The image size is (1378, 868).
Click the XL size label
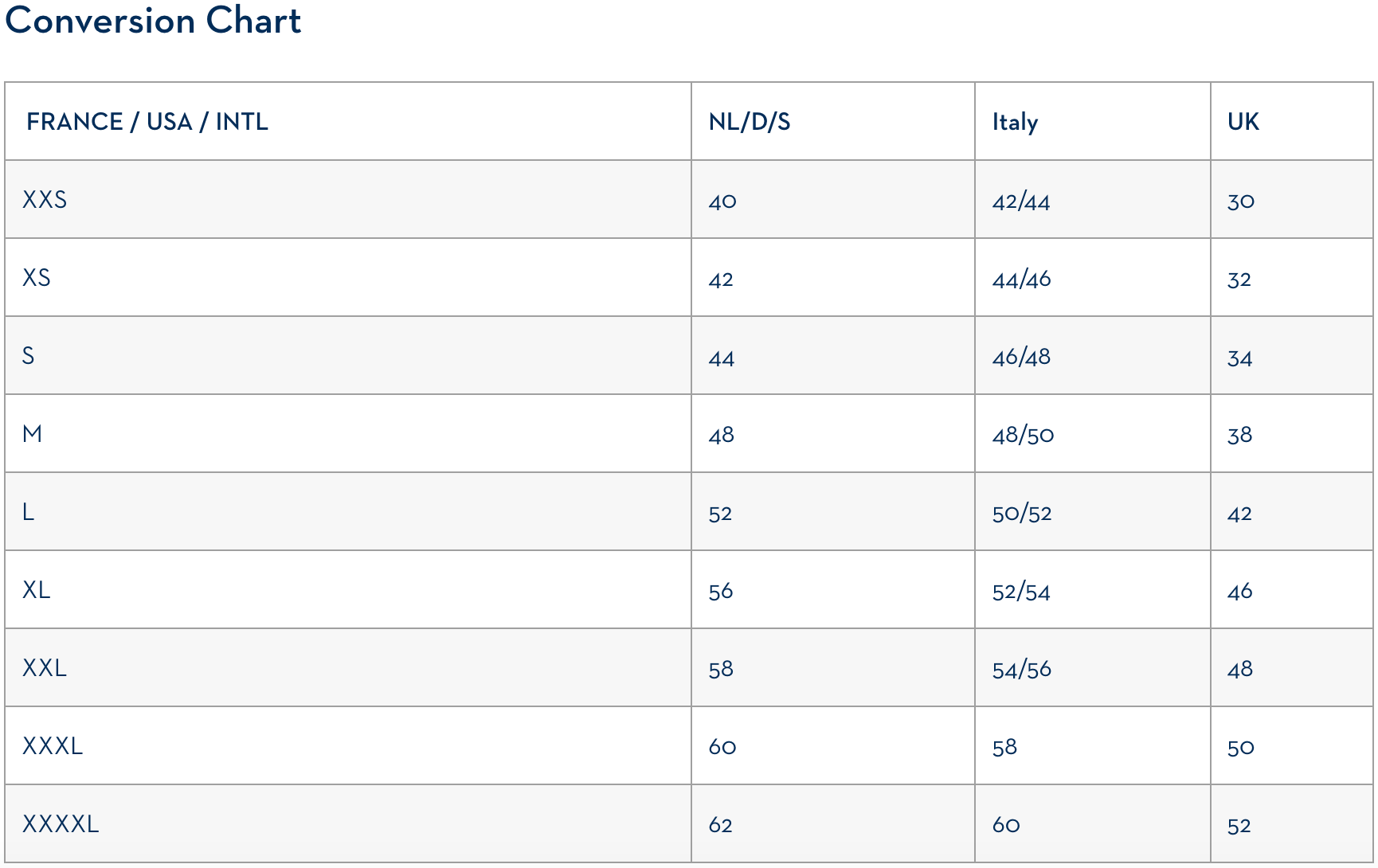click(x=37, y=590)
